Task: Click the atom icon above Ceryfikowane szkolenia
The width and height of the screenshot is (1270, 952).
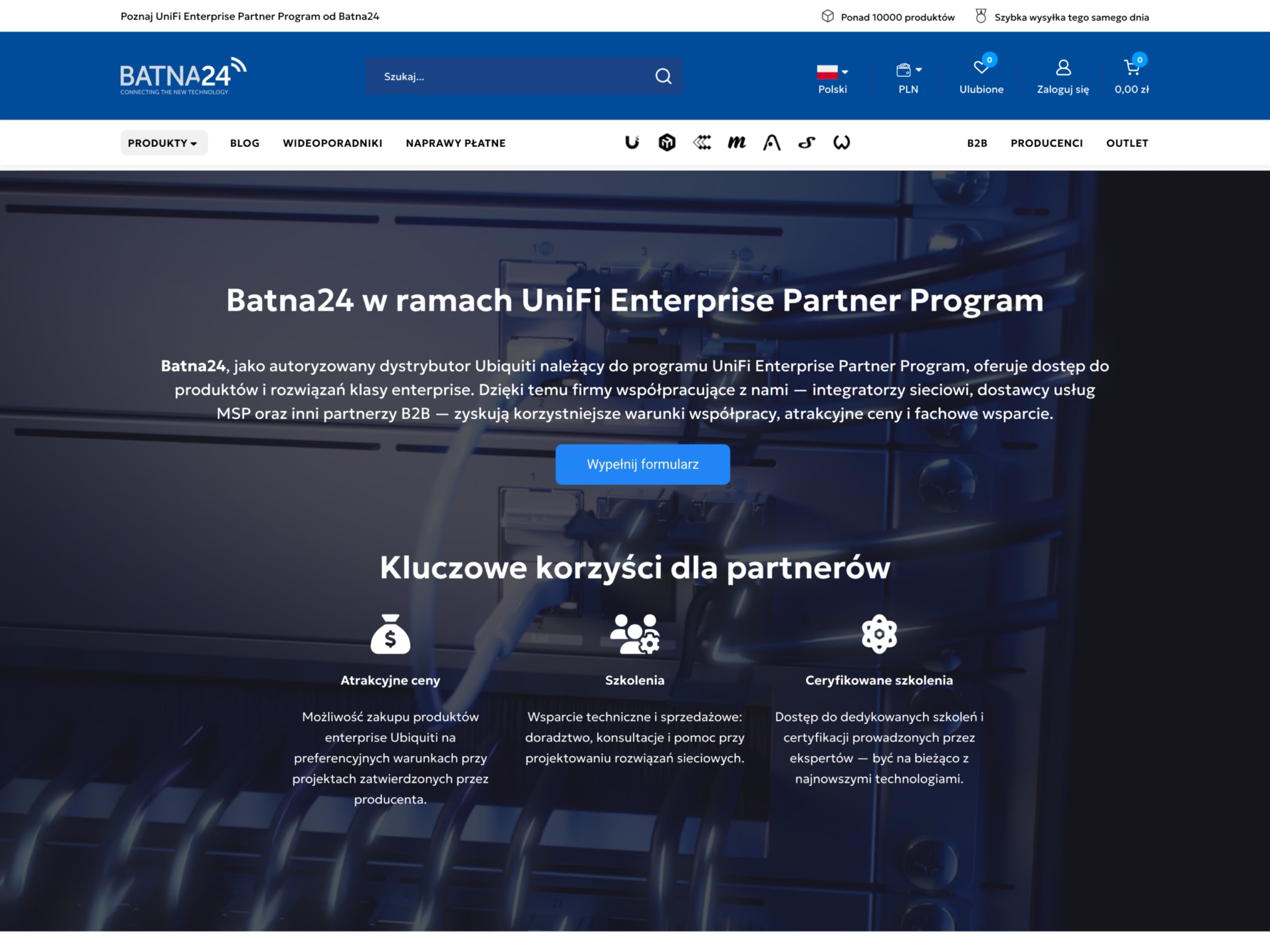Action: point(879,634)
